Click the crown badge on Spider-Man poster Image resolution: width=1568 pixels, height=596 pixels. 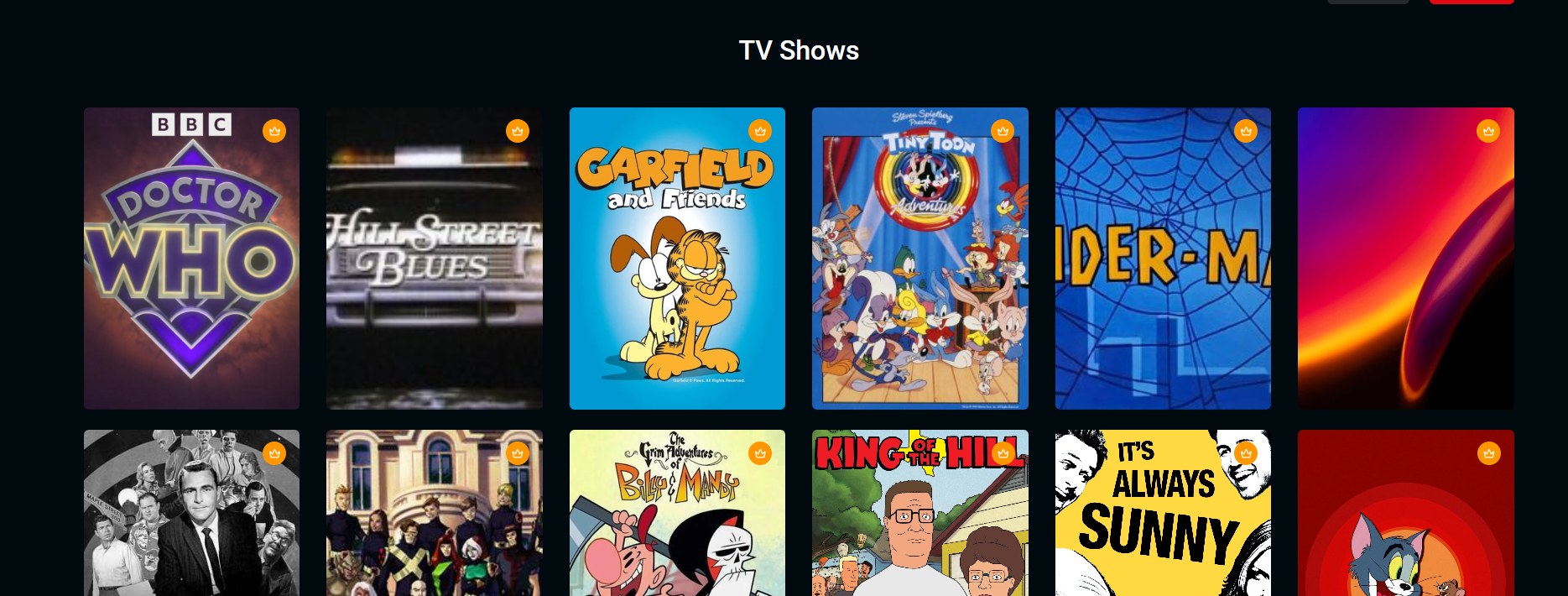1246,131
